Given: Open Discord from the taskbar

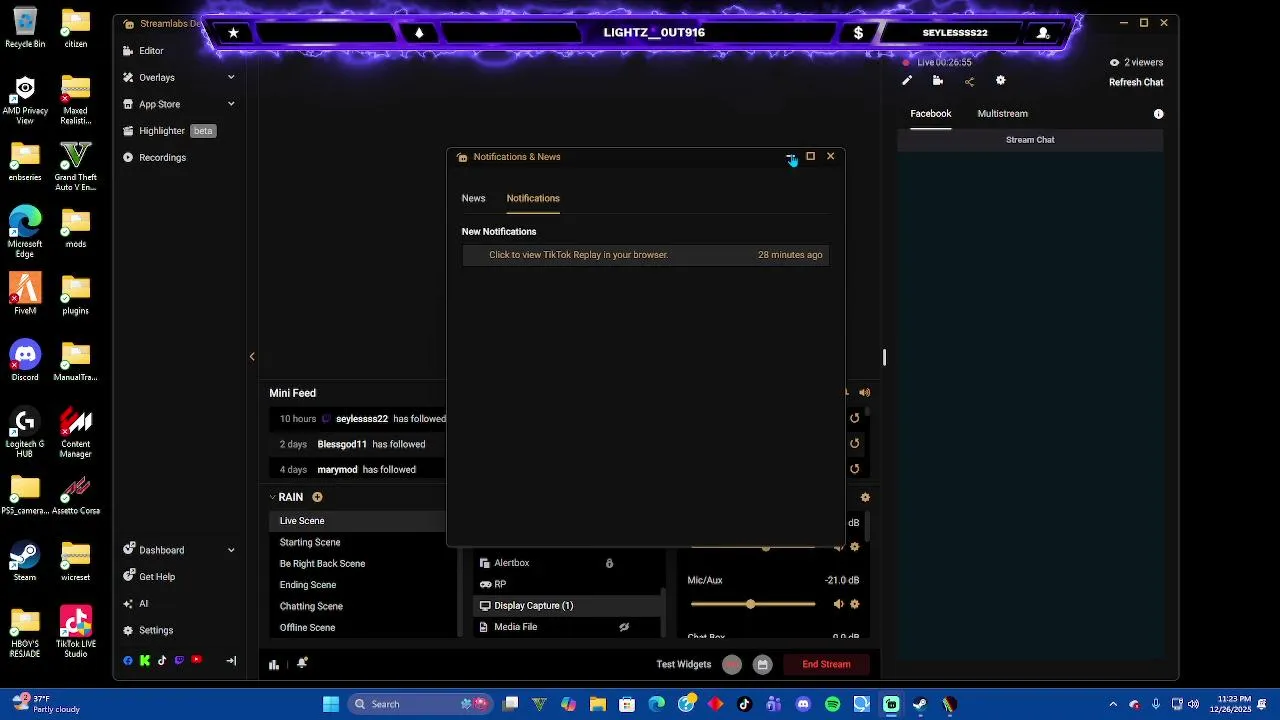Looking at the screenshot, I should tap(803, 704).
